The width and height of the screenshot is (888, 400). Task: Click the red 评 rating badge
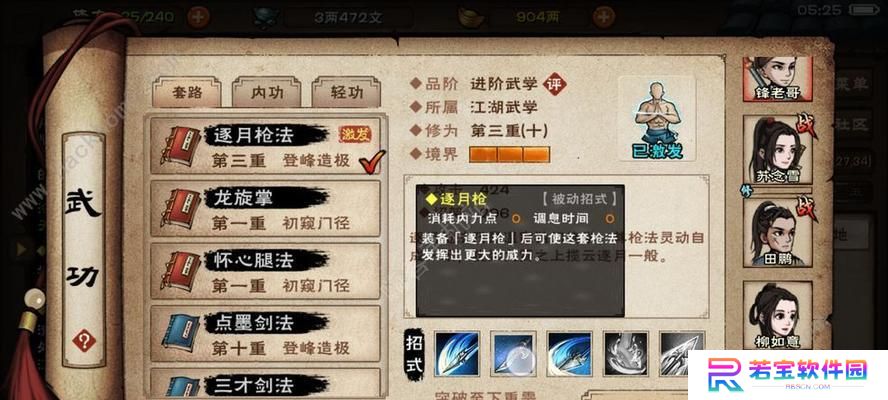point(554,84)
